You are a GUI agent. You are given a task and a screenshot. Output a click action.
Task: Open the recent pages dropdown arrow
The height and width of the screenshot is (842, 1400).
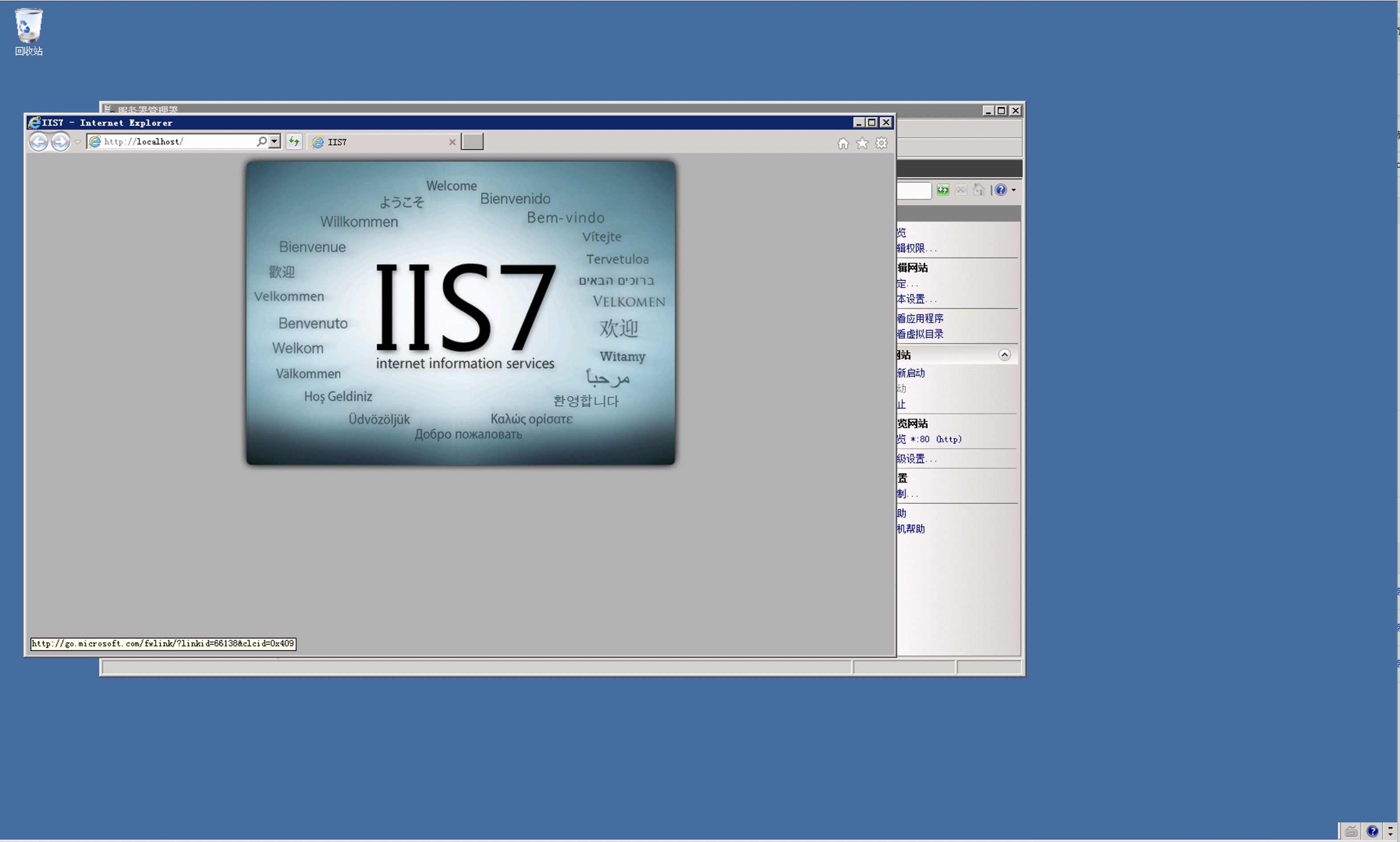[78, 142]
